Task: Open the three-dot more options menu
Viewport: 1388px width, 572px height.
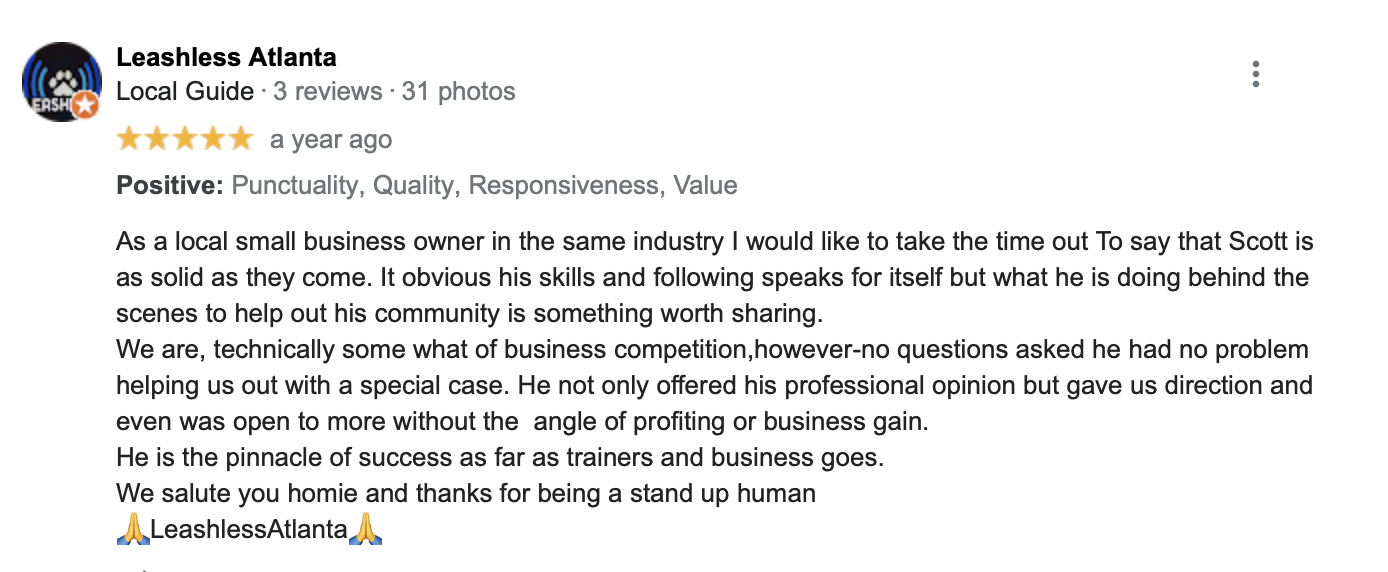Action: 1255,74
